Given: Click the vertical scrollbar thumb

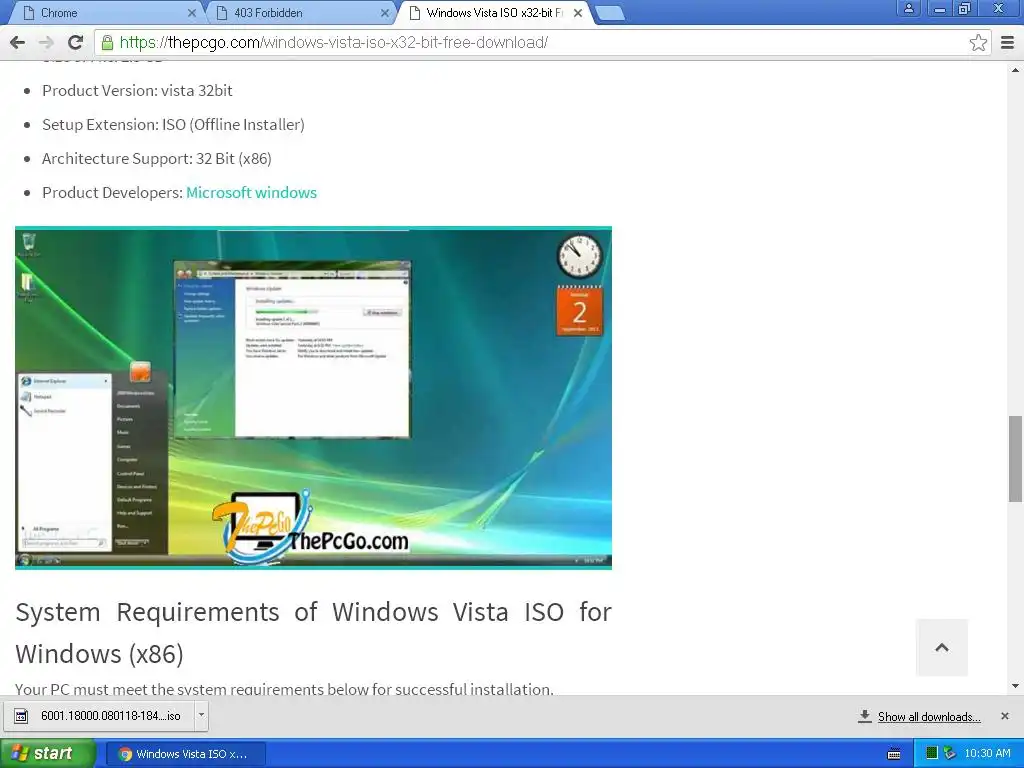Looking at the screenshot, I should pos(1016,458).
